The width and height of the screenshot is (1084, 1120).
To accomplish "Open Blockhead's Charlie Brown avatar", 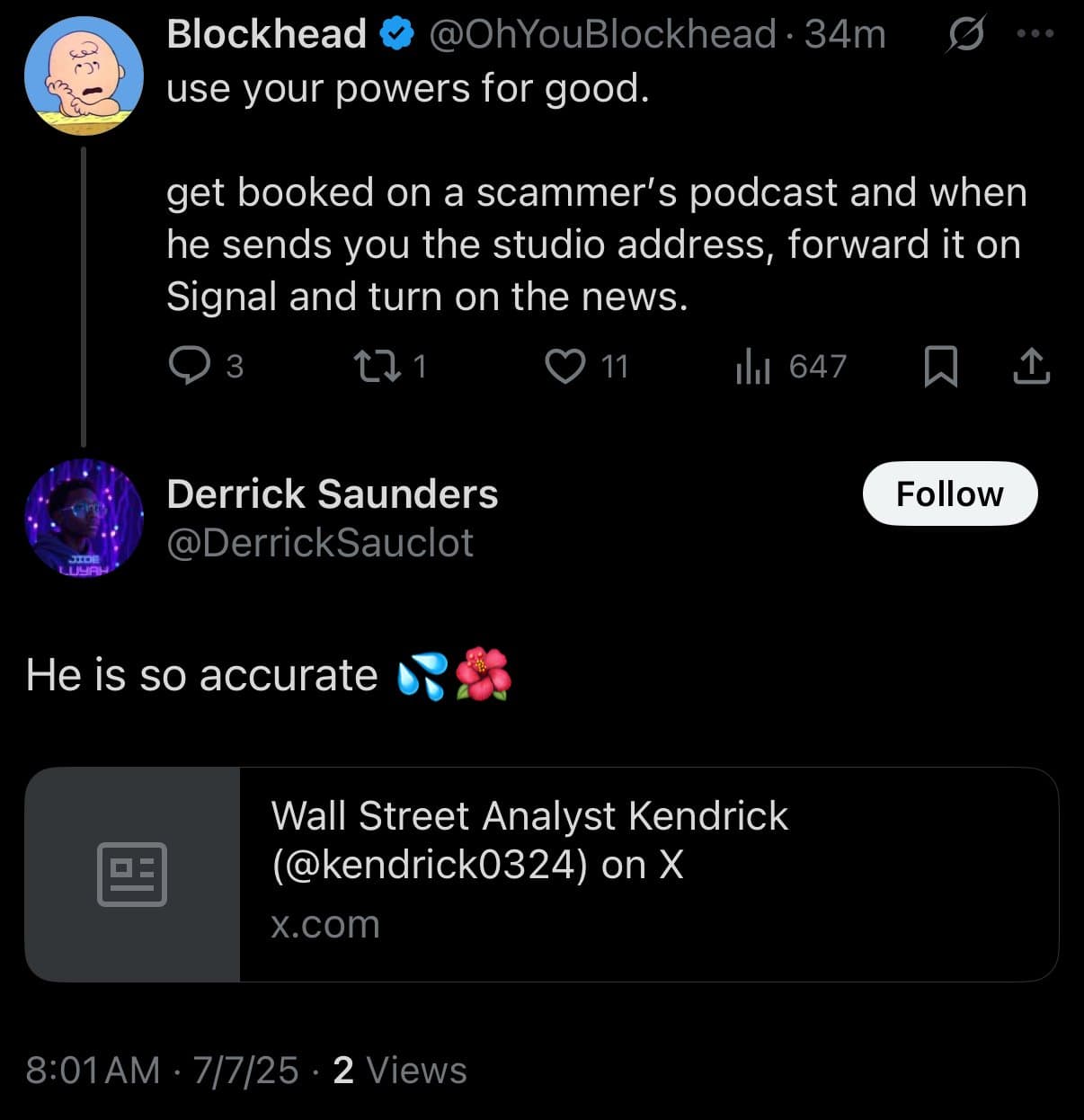I will pos(84,76).
